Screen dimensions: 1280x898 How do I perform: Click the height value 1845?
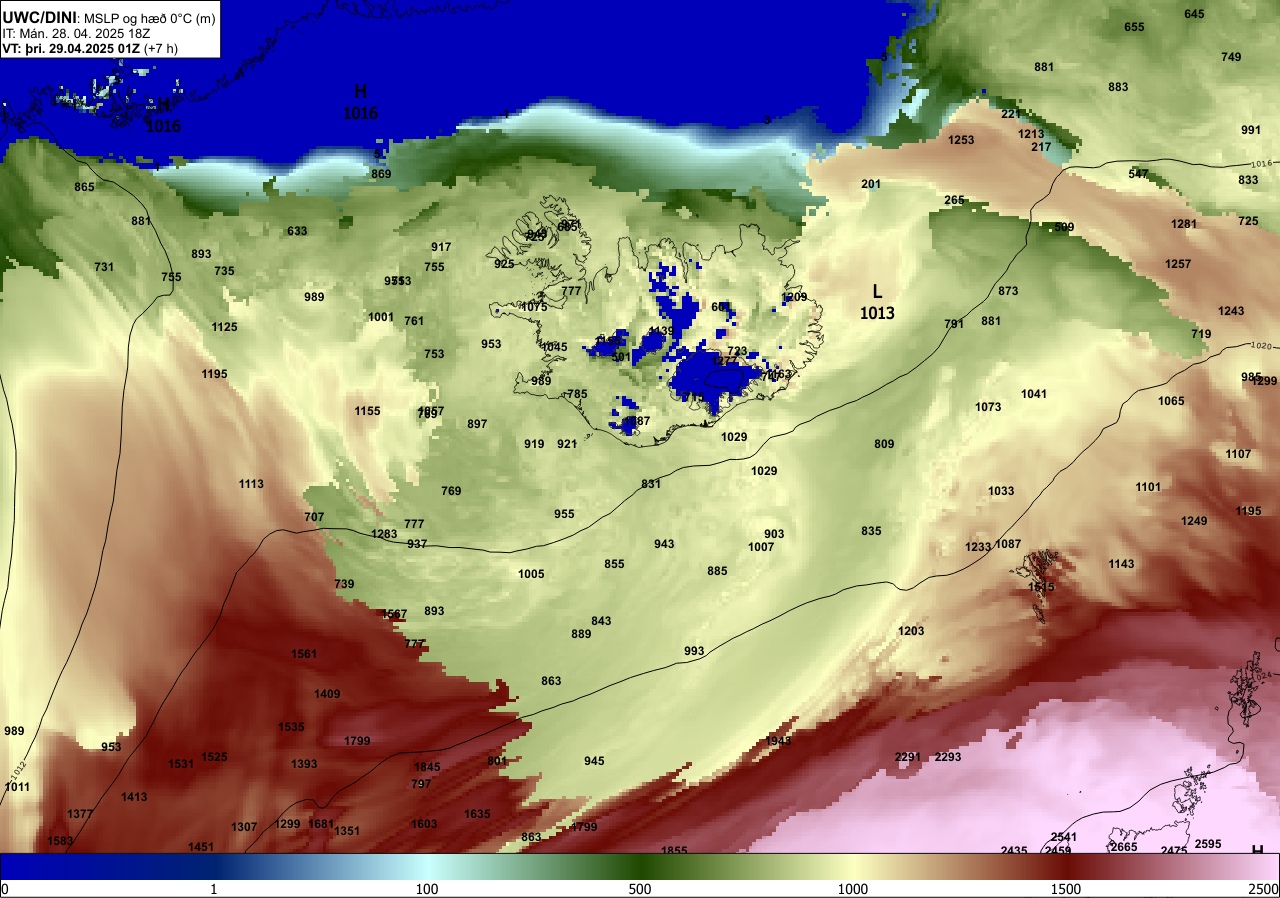point(427,767)
